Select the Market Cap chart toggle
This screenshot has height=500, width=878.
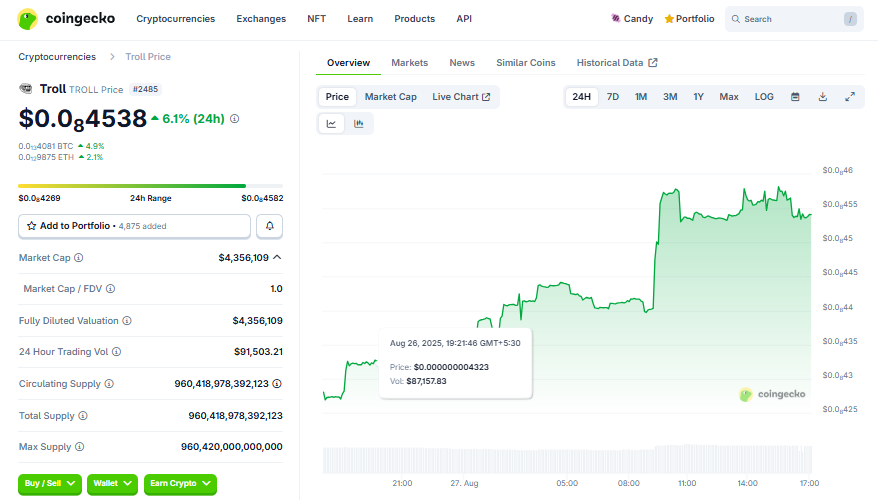click(x=391, y=97)
